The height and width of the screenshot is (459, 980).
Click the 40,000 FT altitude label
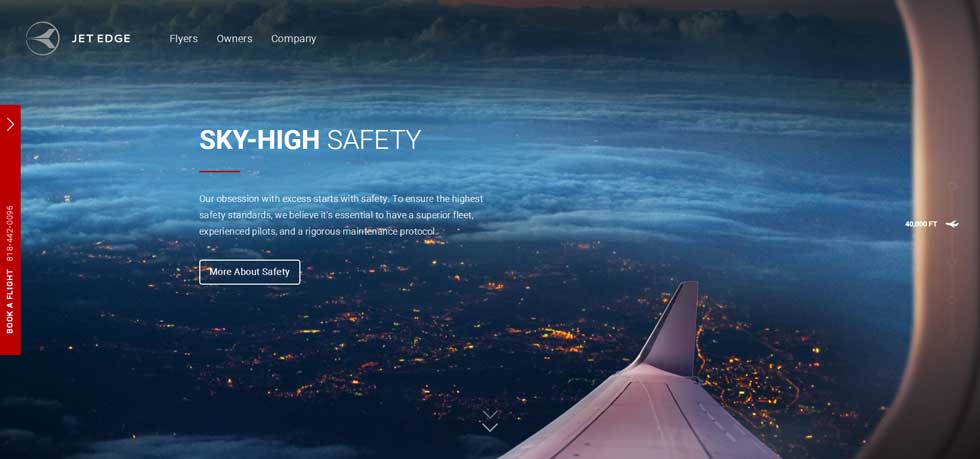(x=921, y=224)
